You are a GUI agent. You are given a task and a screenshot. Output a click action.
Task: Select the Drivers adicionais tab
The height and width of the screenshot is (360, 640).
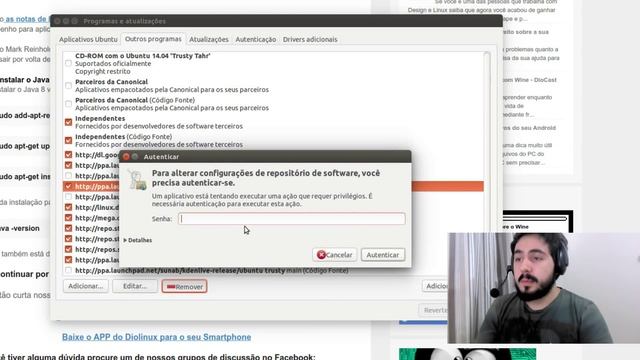[310, 40]
